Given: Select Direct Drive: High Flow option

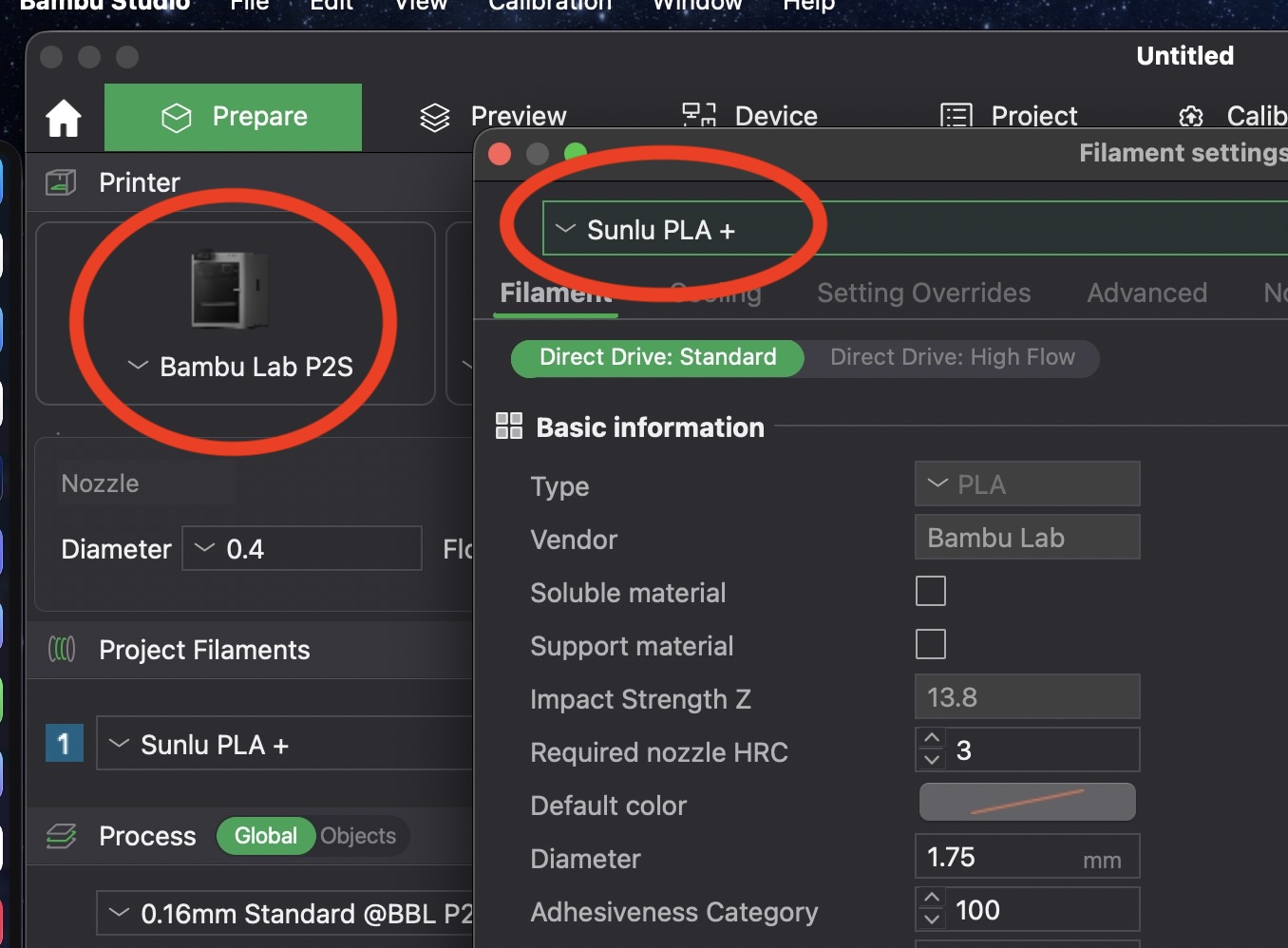Looking at the screenshot, I should 953,357.
